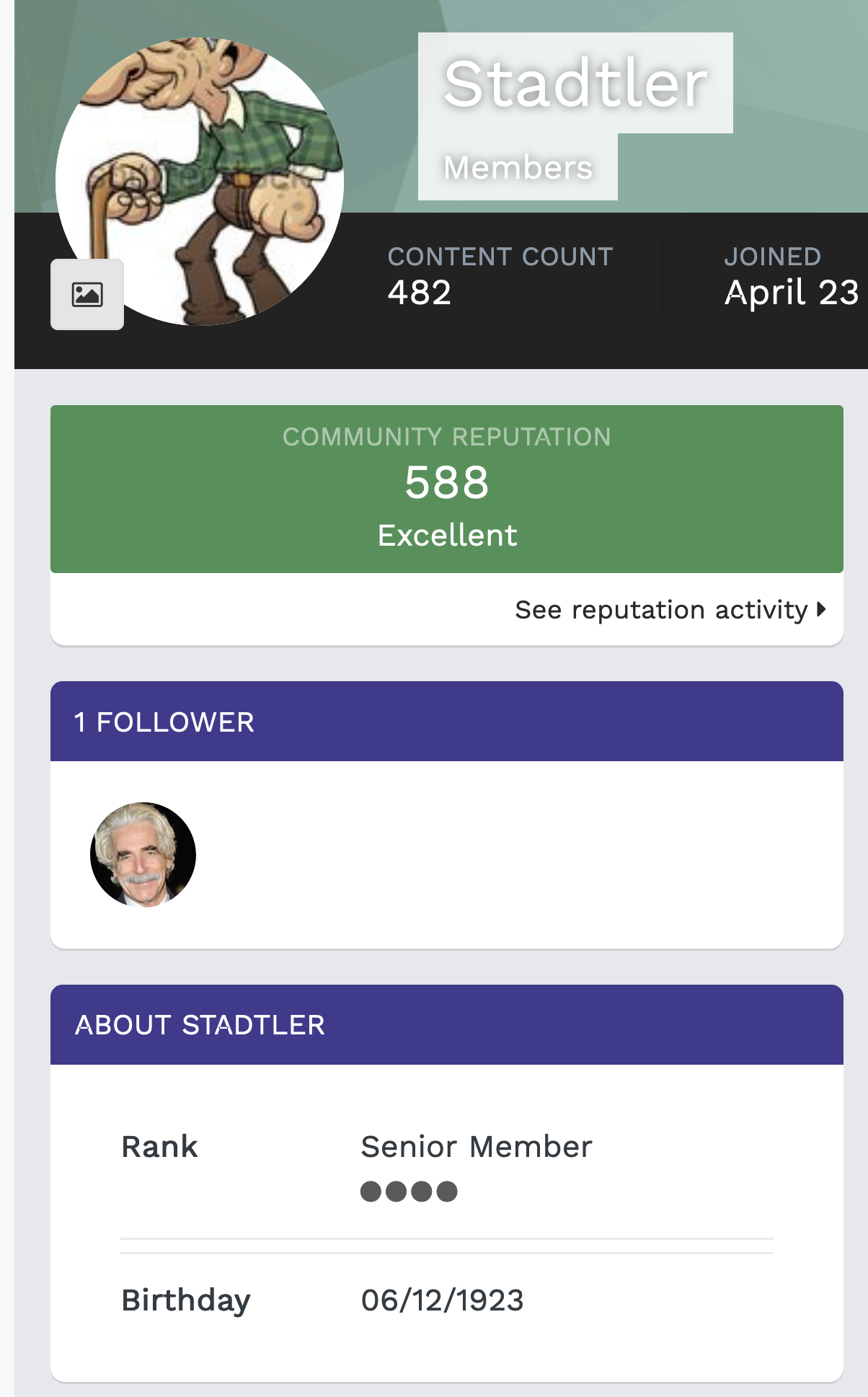Click the Stadtler username heading
The width and height of the screenshot is (868, 1397).
[575, 84]
